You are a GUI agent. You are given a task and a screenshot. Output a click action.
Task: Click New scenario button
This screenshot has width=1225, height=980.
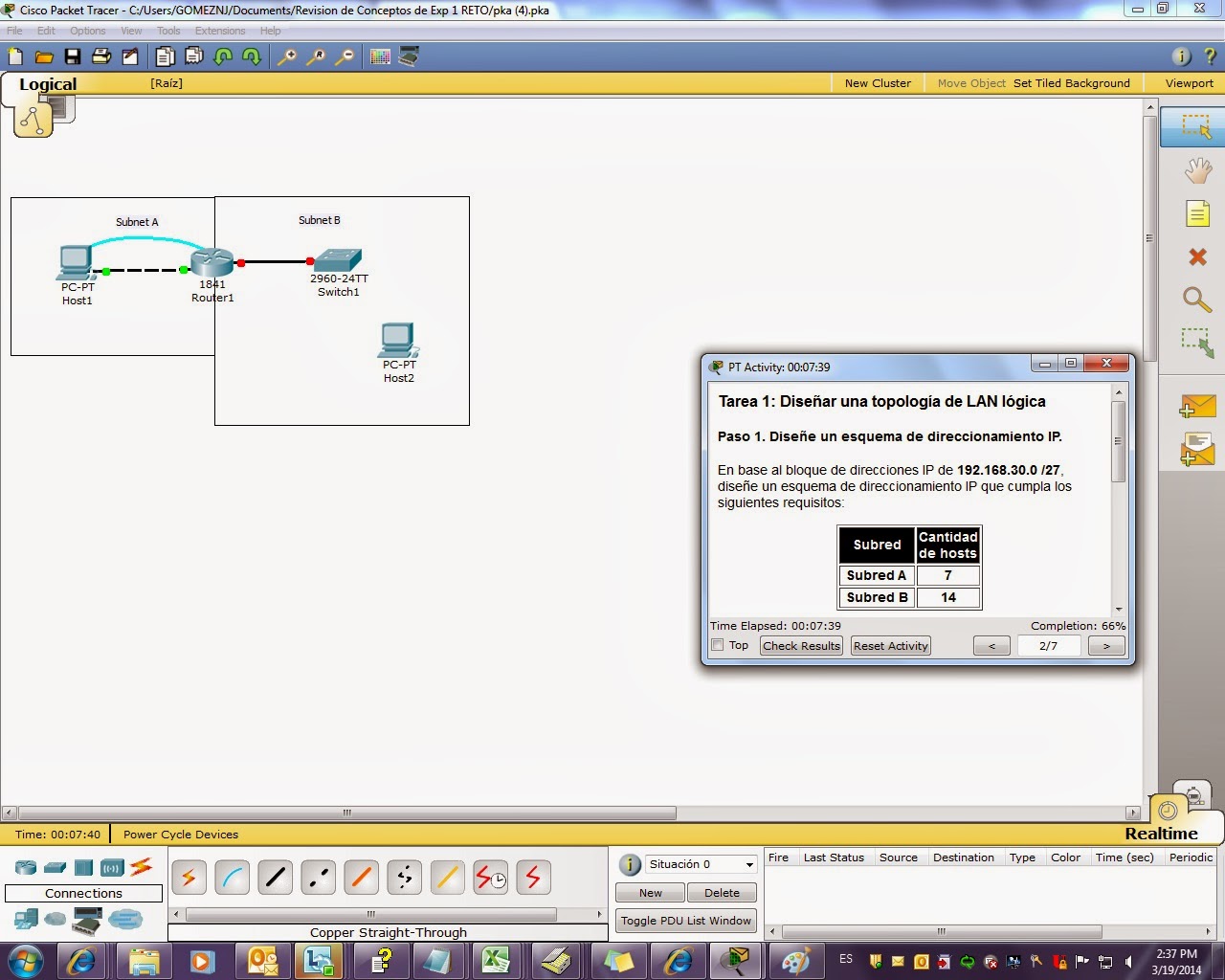[651, 893]
